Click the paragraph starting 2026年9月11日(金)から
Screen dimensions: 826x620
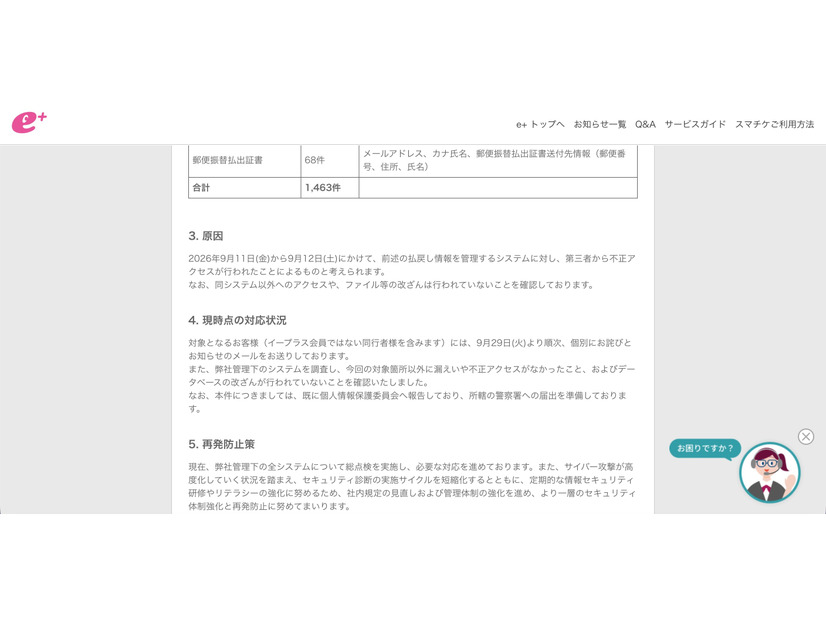412,265
